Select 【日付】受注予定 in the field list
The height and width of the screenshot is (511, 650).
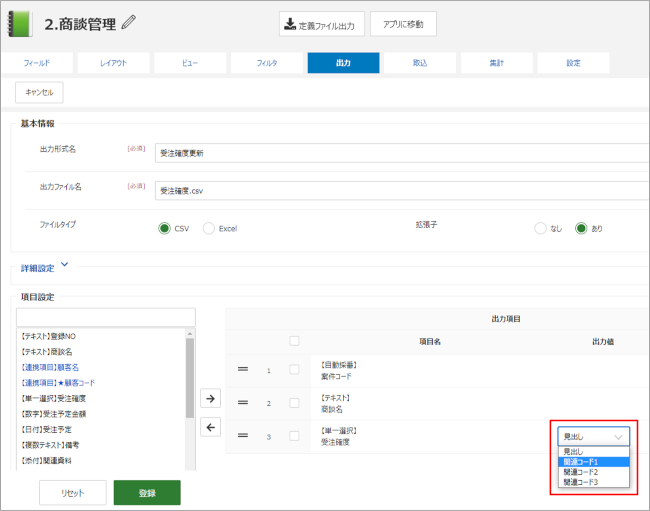pos(46,429)
